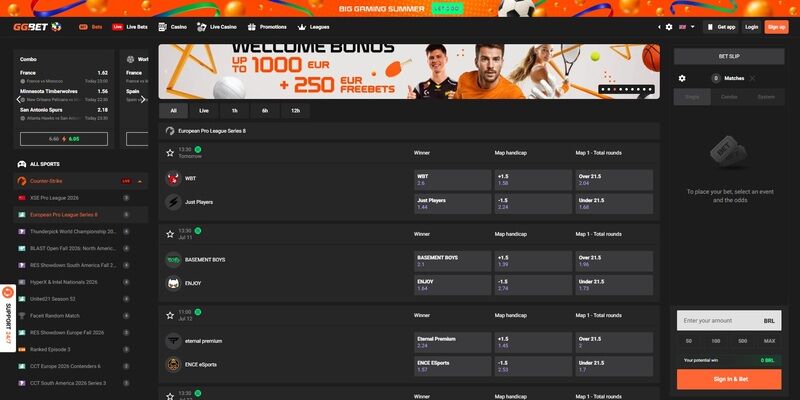This screenshot has width=800, height=400.
Task: Click the ENCE eSports team logo
Action: pyautogui.click(x=173, y=365)
